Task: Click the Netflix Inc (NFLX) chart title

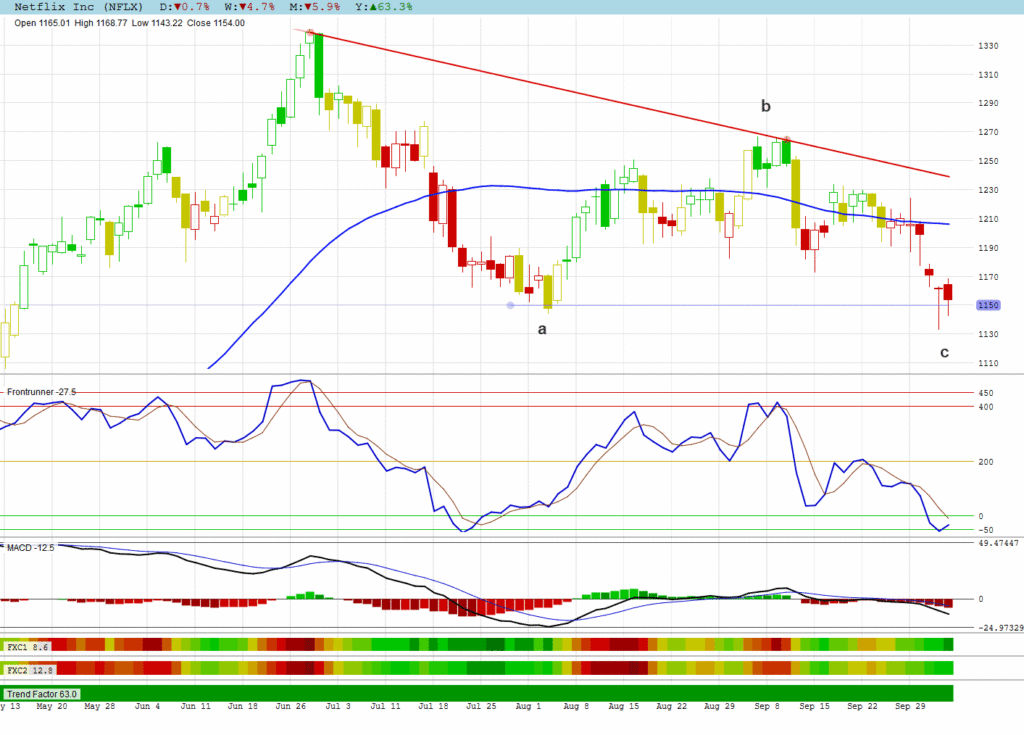Action: pyautogui.click(x=78, y=6)
